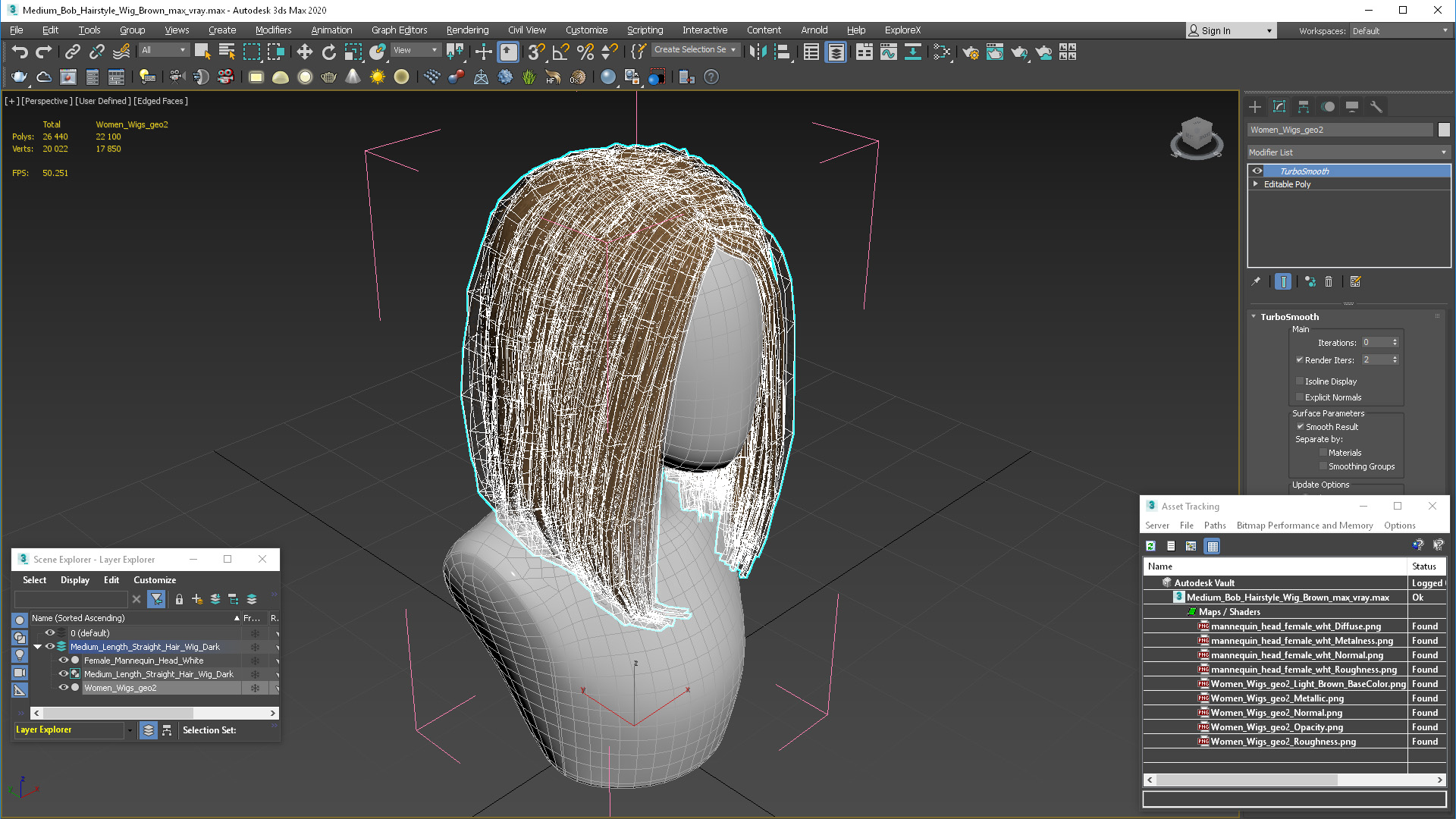Click the Undo arrow in the main toolbar
The image size is (1456, 819).
[20, 52]
